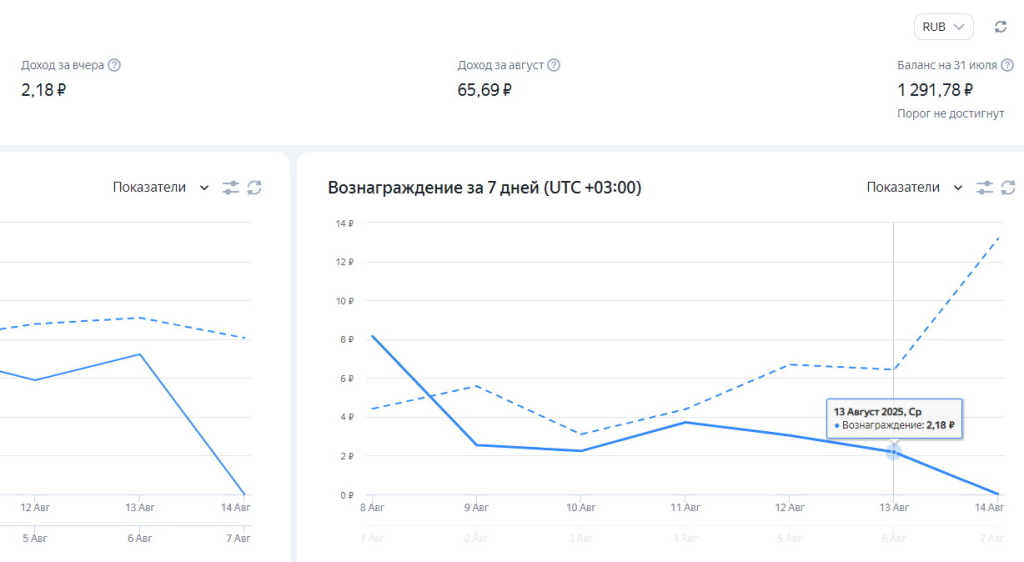Open settings sliders icon in 7-day reward chart

[x=984, y=188]
